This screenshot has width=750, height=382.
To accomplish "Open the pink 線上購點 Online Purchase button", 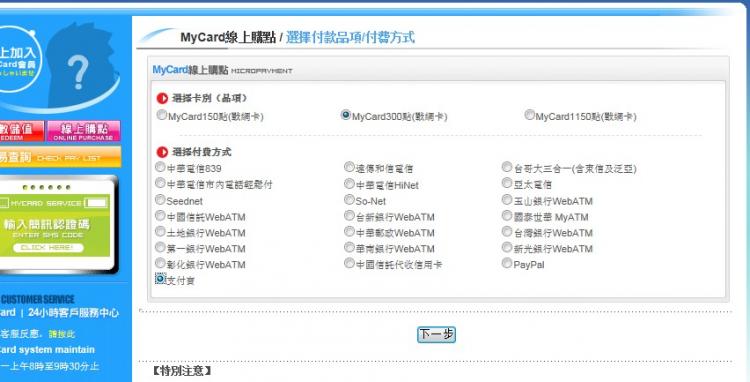I will point(83,131).
